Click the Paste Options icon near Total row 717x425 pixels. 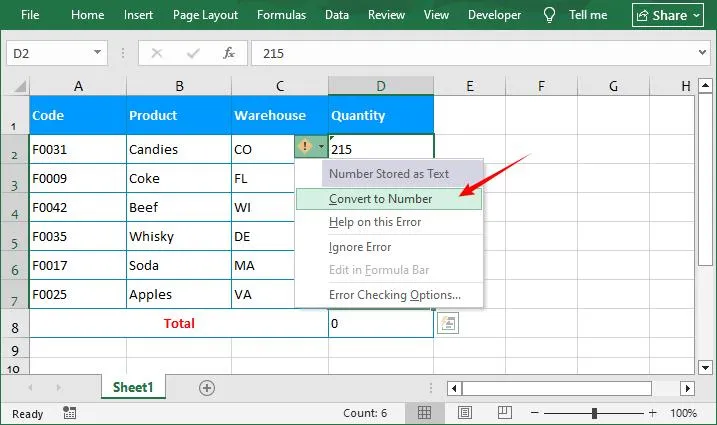(x=448, y=323)
